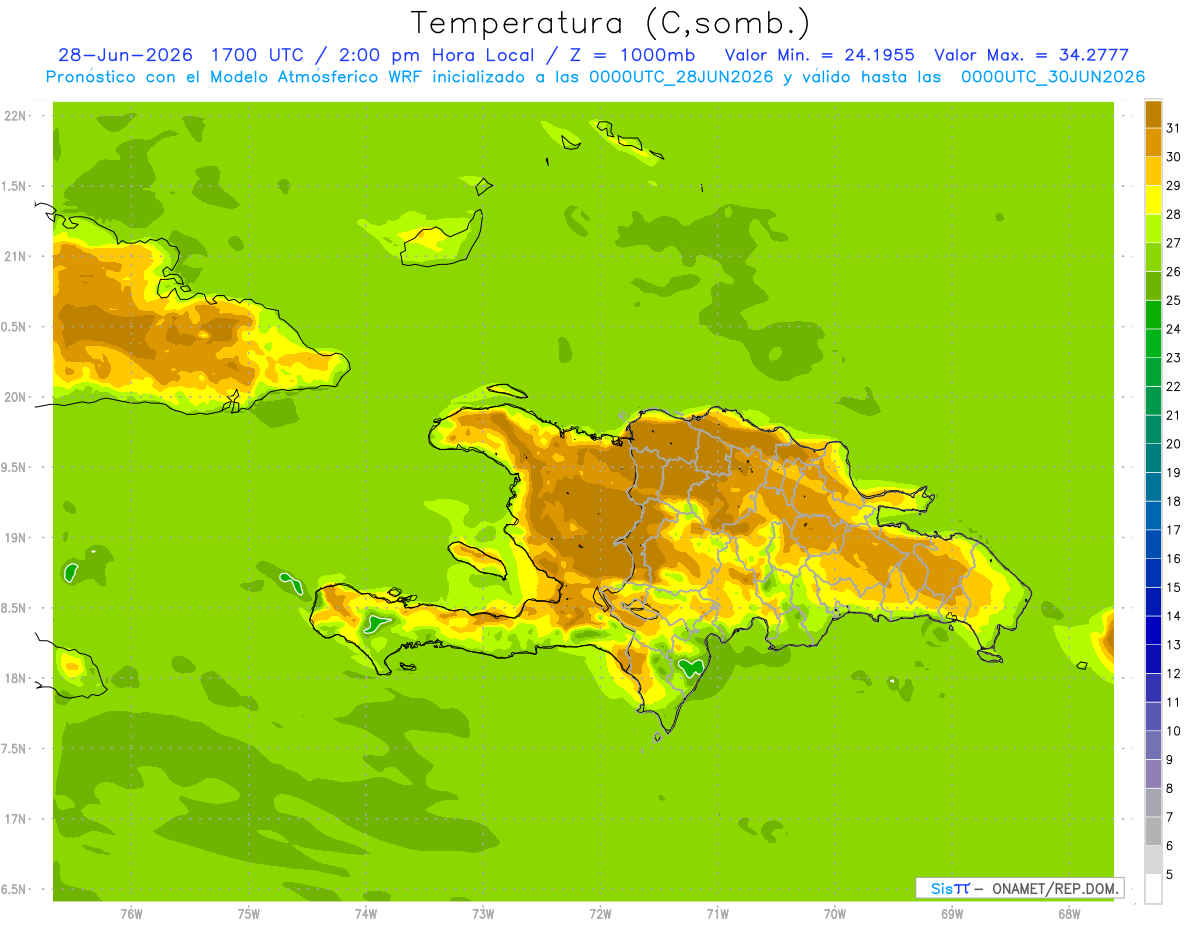The image size is (1200, 927).
Task: Click the legend label '26'
Action: [1174, 271]
